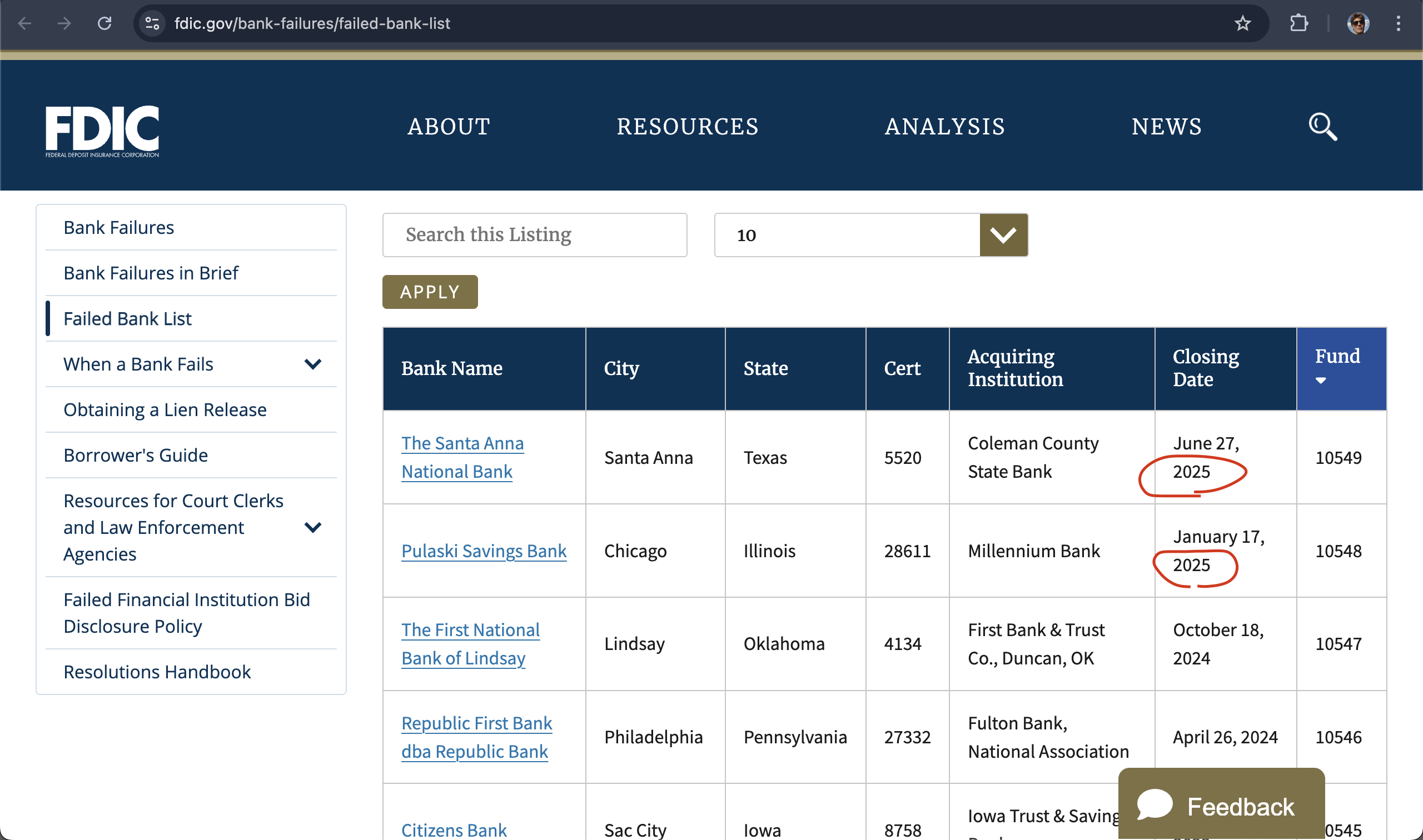1423x840 pixels.
Task: Click the browser back arrow
Action: [25, 23]
